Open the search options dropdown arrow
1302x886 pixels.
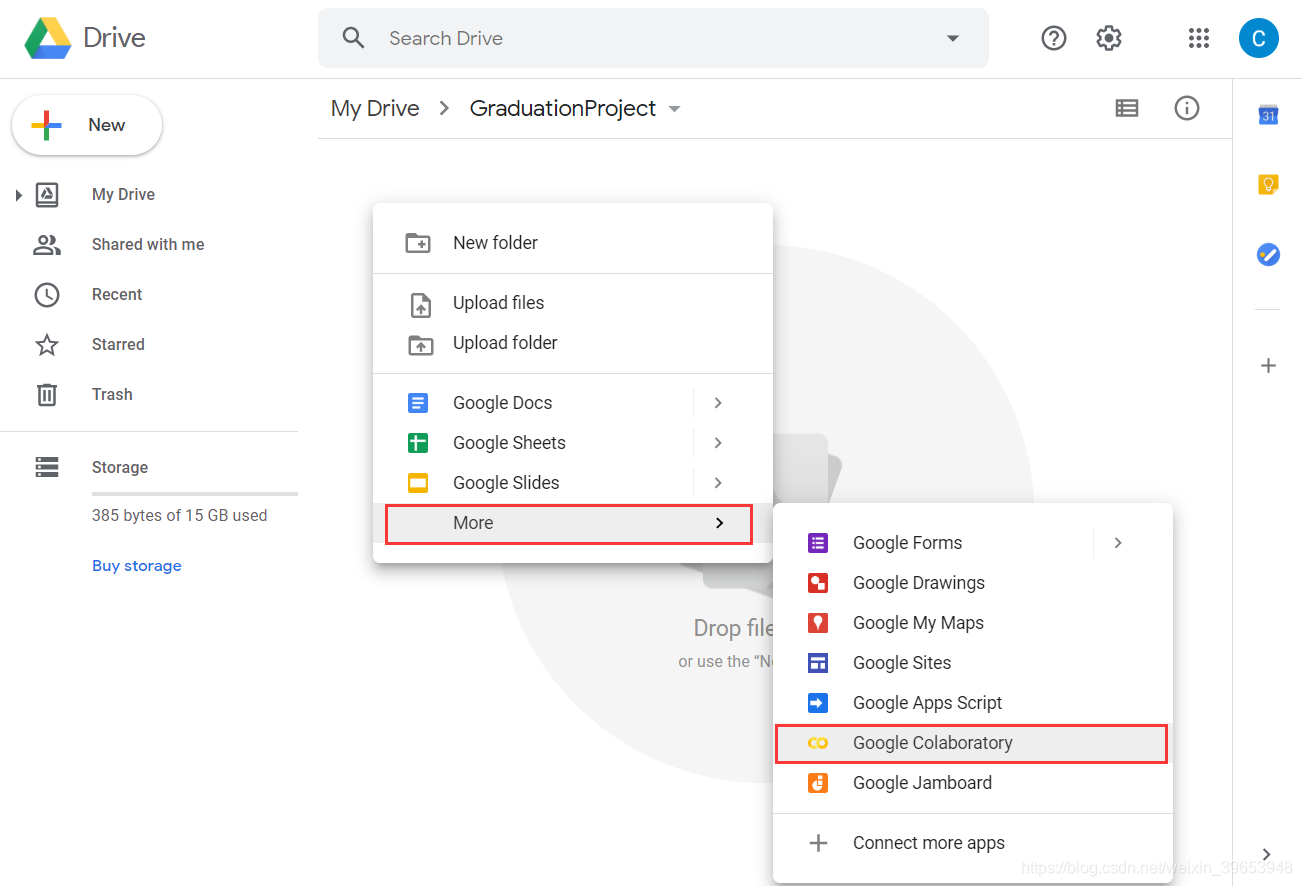(952, 38)
